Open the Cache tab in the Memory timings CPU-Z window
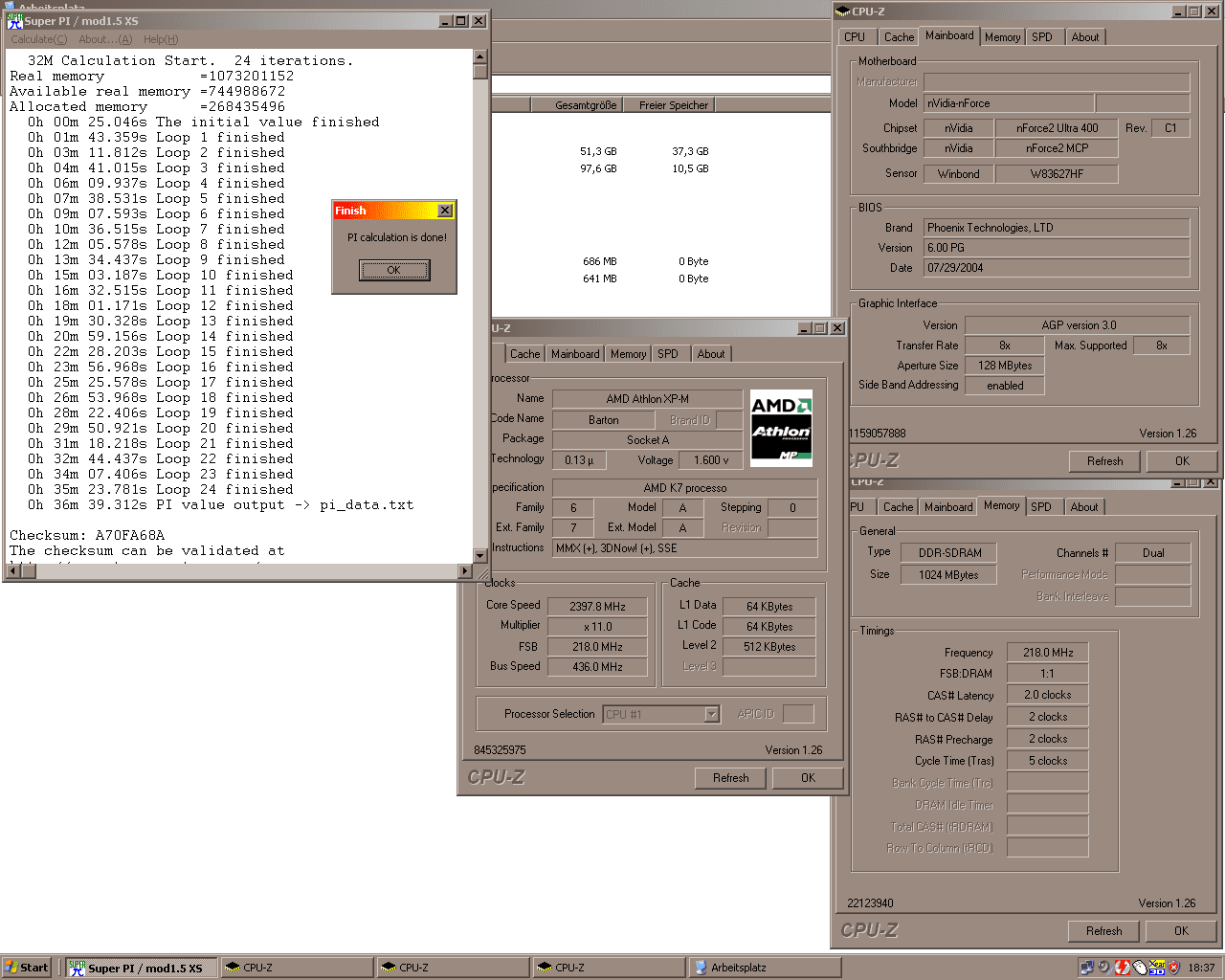Viewport: 1225px width, 980px height. click(898, 506)
